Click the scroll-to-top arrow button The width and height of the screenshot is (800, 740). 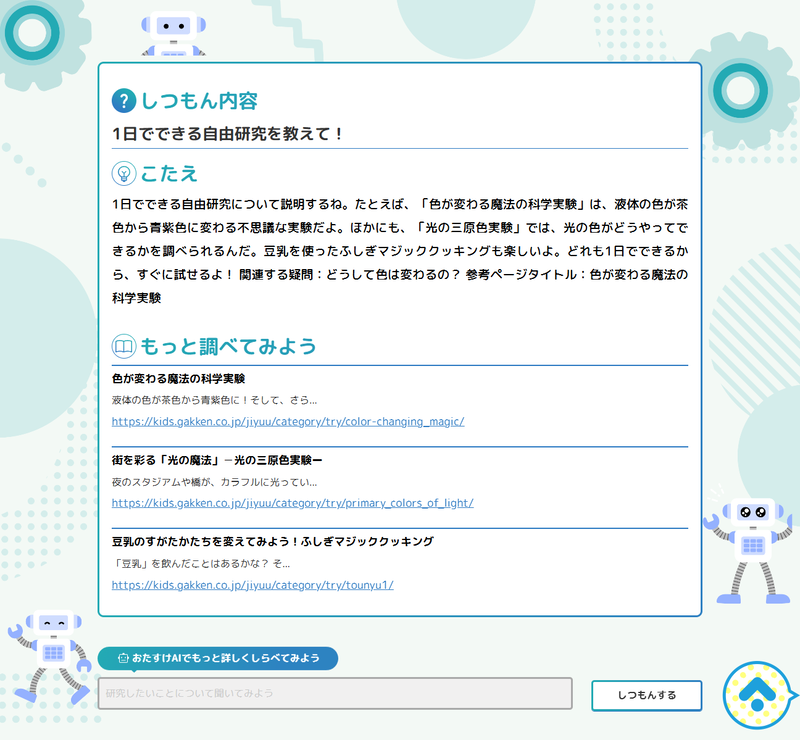(757, 695)
